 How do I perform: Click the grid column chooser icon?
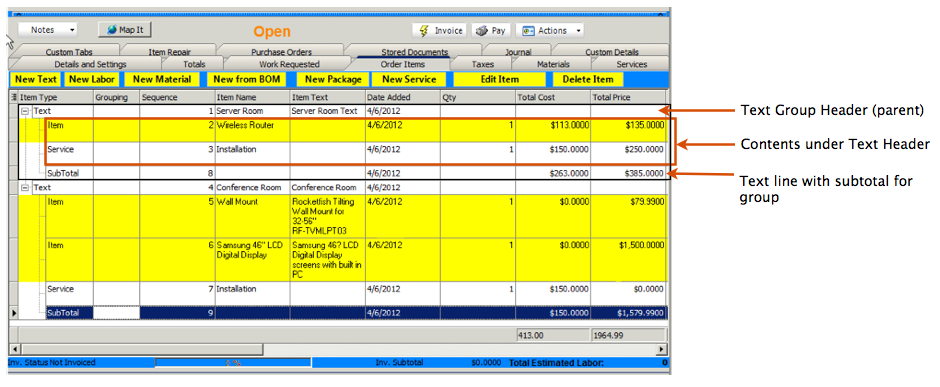point(14,96)
